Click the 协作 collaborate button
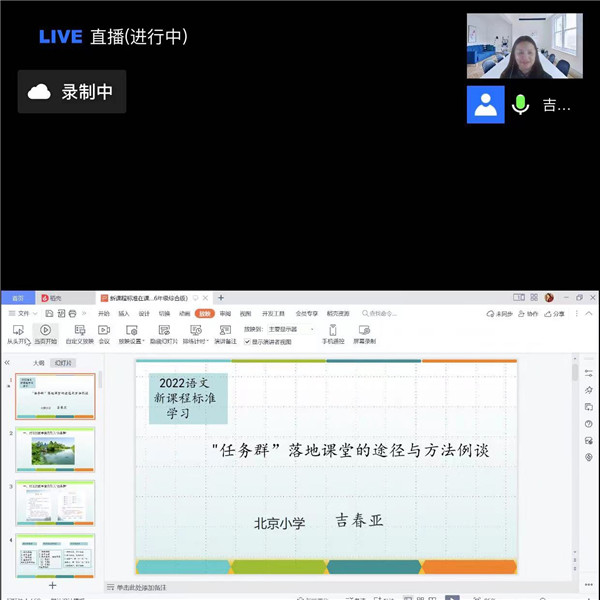Image resolution: width=600 pixels, height=600 pixels. pyautogui.click(x=528, y=314)
